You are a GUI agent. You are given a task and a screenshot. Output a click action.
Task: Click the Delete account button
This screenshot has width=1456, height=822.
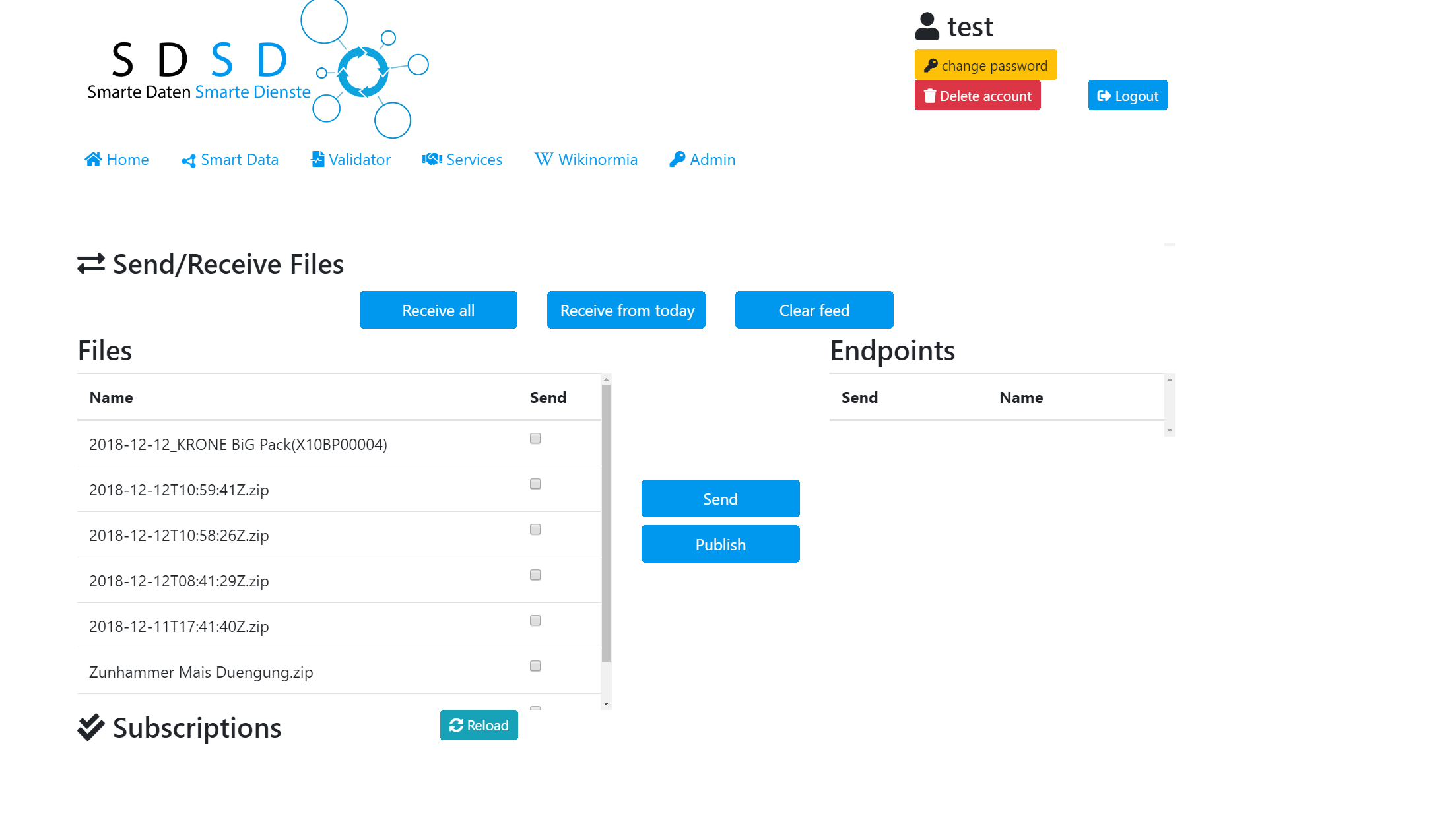coord(977,95)
